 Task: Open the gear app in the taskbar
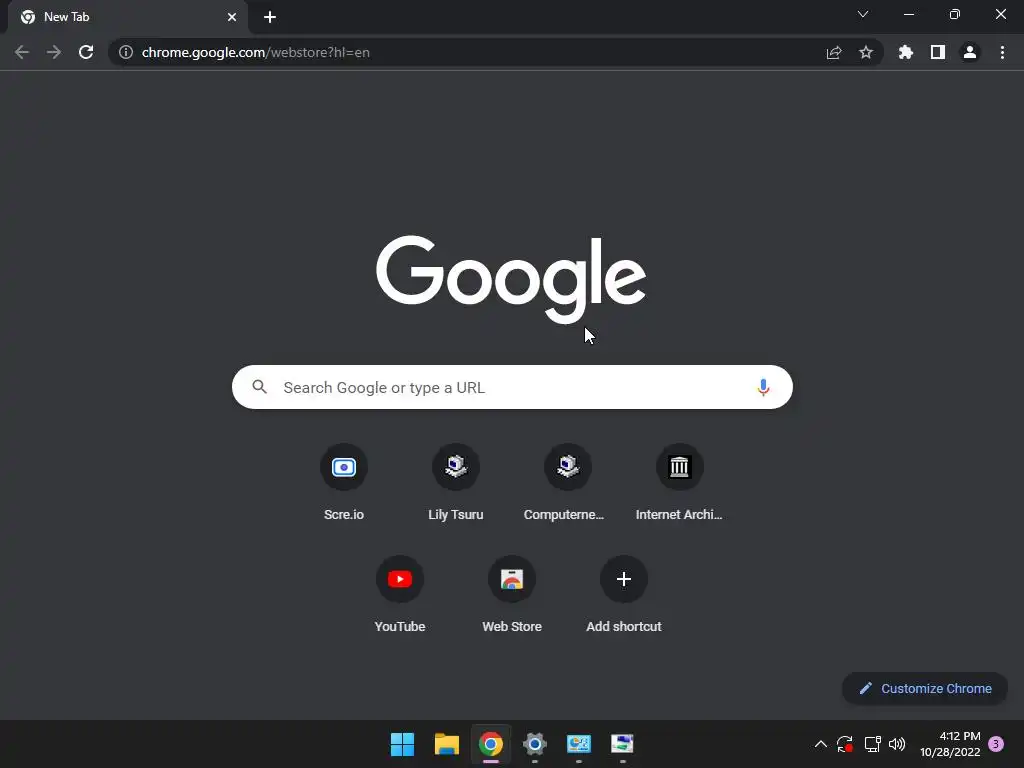coord(535,744)
